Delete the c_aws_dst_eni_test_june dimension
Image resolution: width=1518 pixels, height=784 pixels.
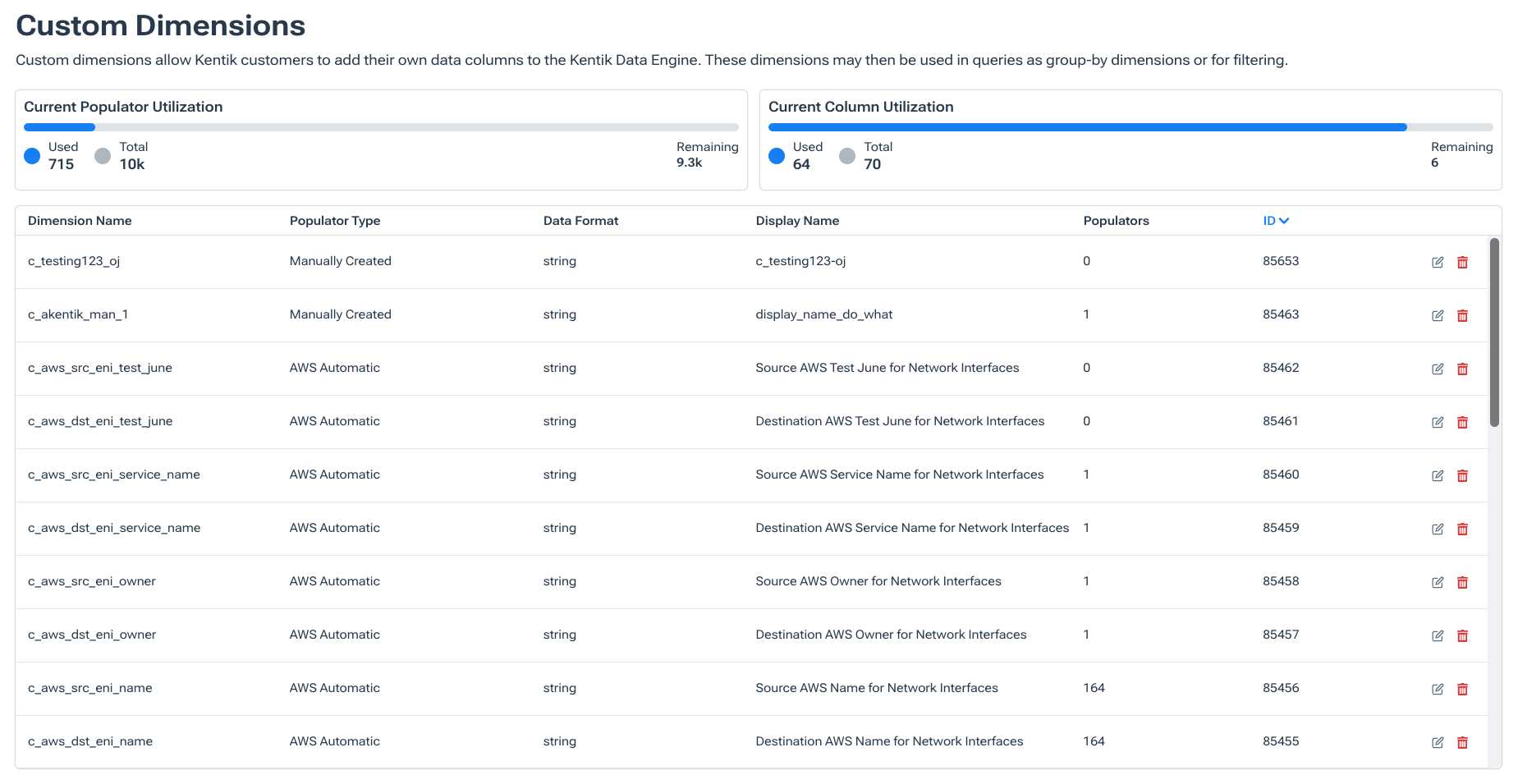coord(1463,422)
